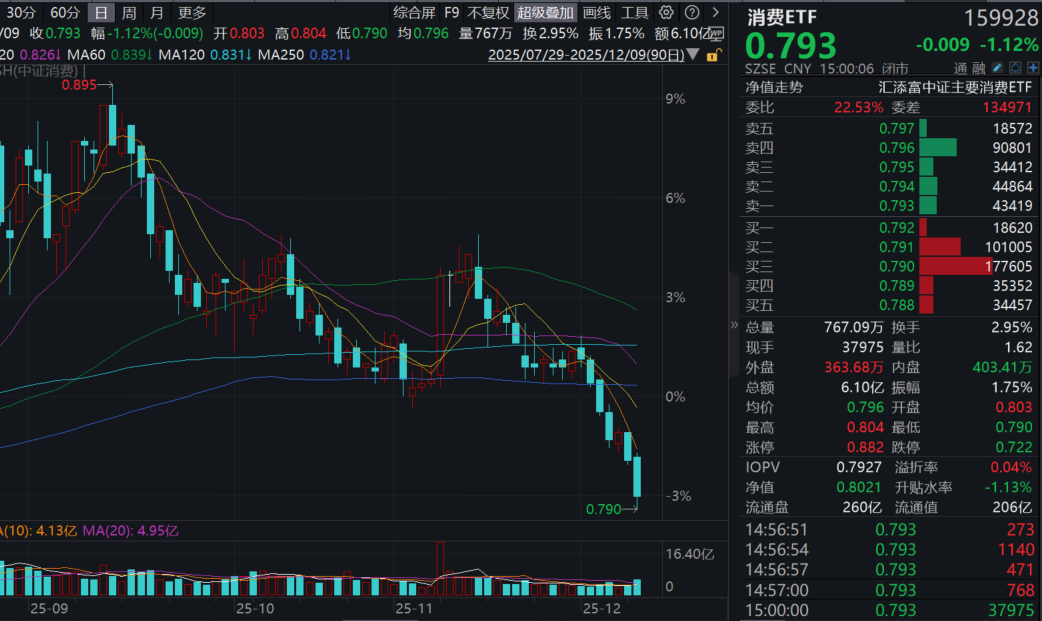Viewport: 1042px width, 621px height.
Task: Switch to 30分 period tab
Action: 21,13
